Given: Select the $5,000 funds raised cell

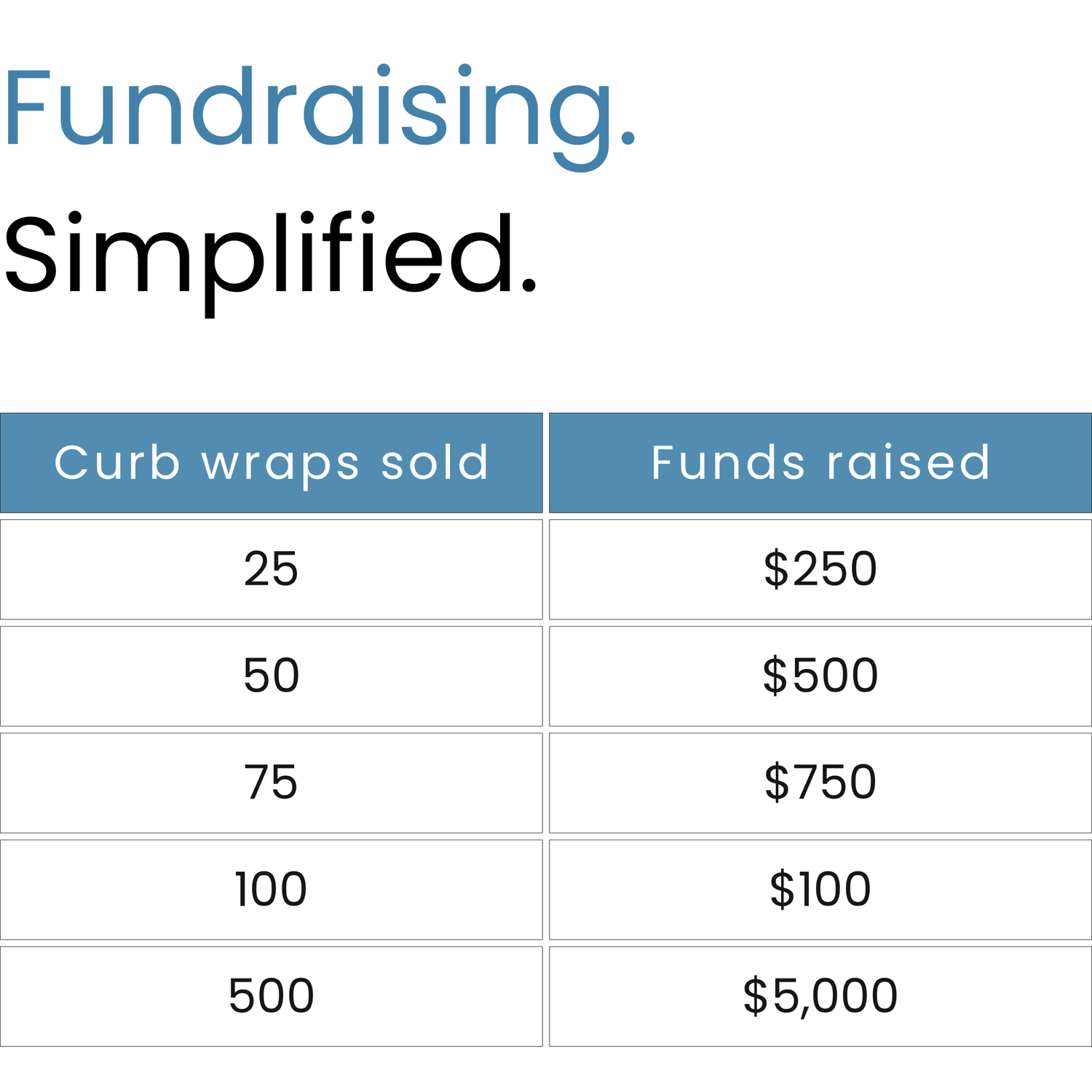Looking at the screenshot, I should [x=820, y=996].
